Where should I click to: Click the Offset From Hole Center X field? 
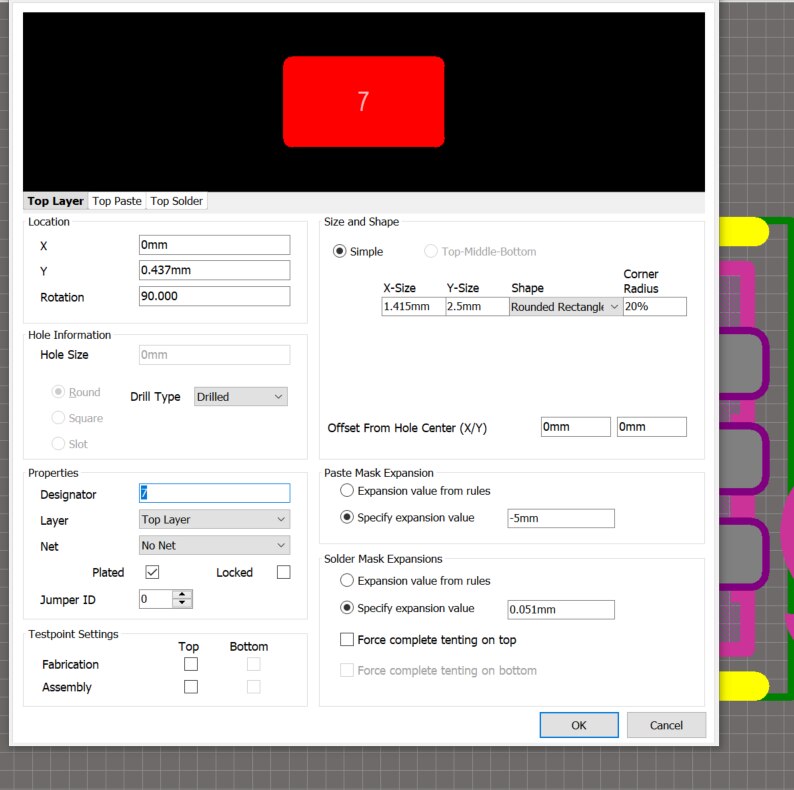point(576,427)
